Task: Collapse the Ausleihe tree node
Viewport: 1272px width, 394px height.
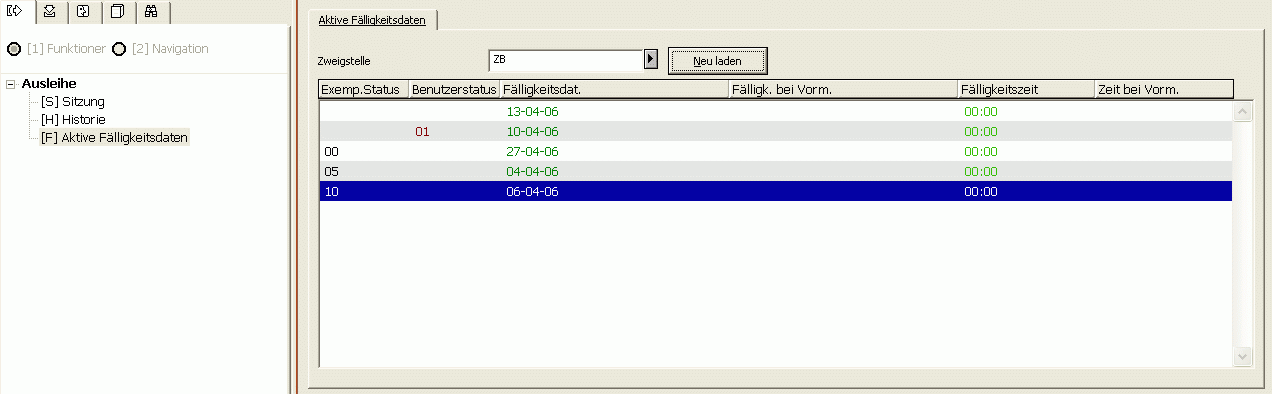Action: click(10, 84)
